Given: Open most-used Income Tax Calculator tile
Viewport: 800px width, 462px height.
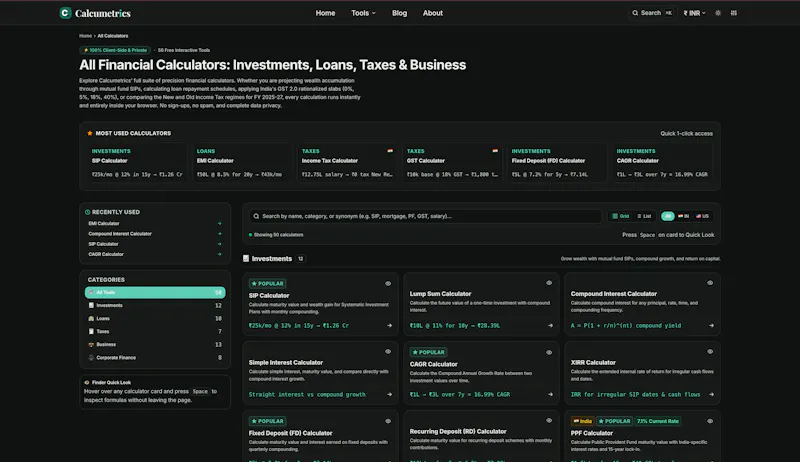Looking at the screenshot, I should 346,163.
